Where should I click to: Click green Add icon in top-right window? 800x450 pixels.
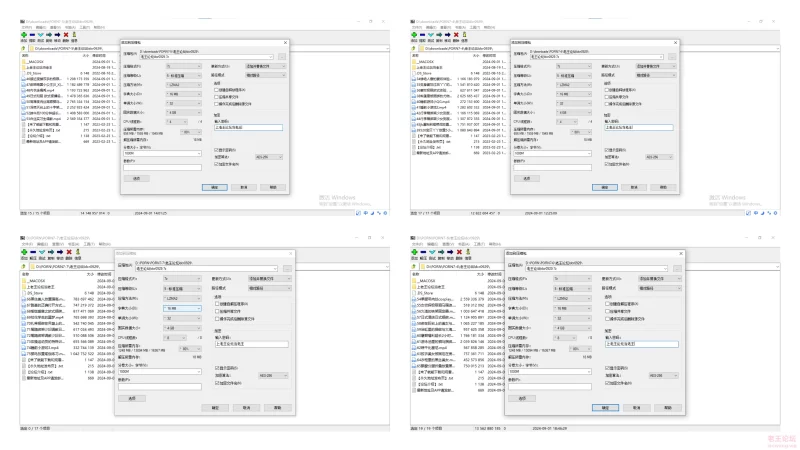click(x=414, y=35)
